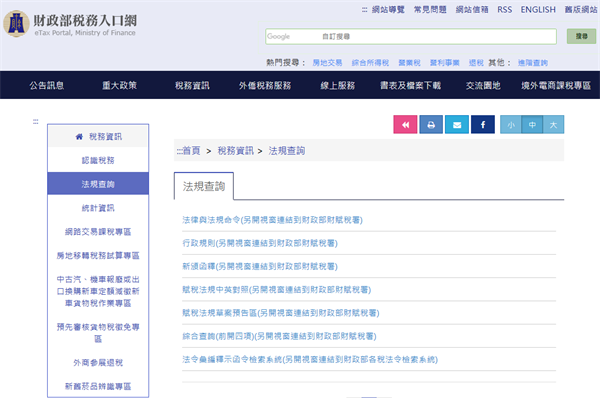Open 行政規則 link
600x398 pixels.
(x=260, y=243)
